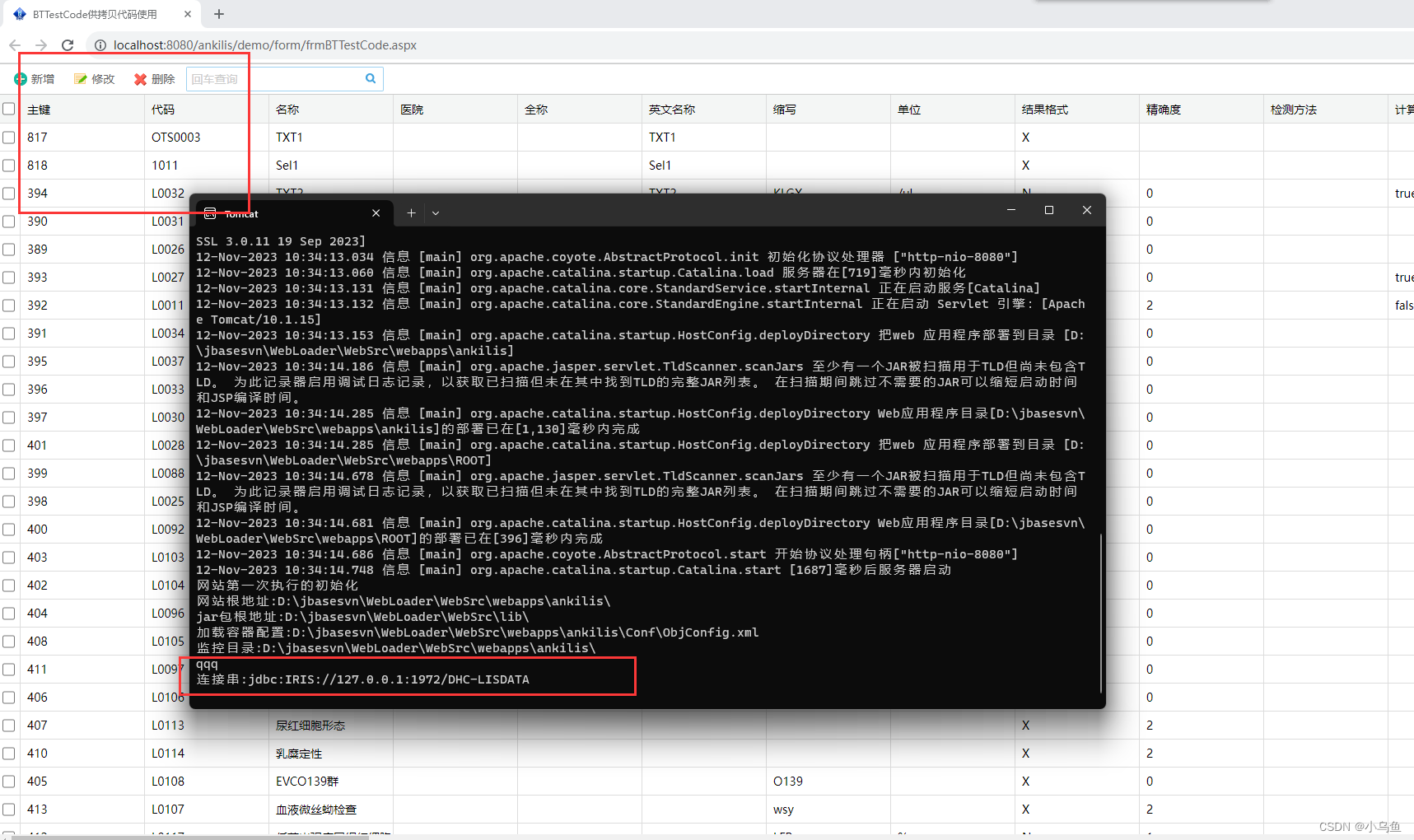Screen dimensions: 1414x840
Task: Click cell OTS0003 in 代码 column
Action: pos(207,138)
